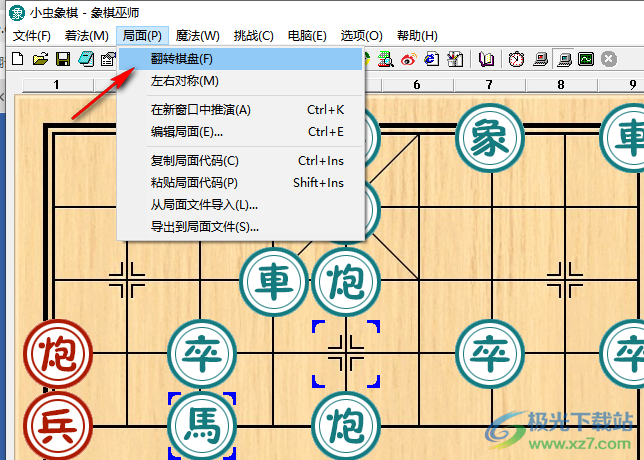Click the paint tools options icon
644x460 pixels.
pyautogui.click(x=455, y=59)
